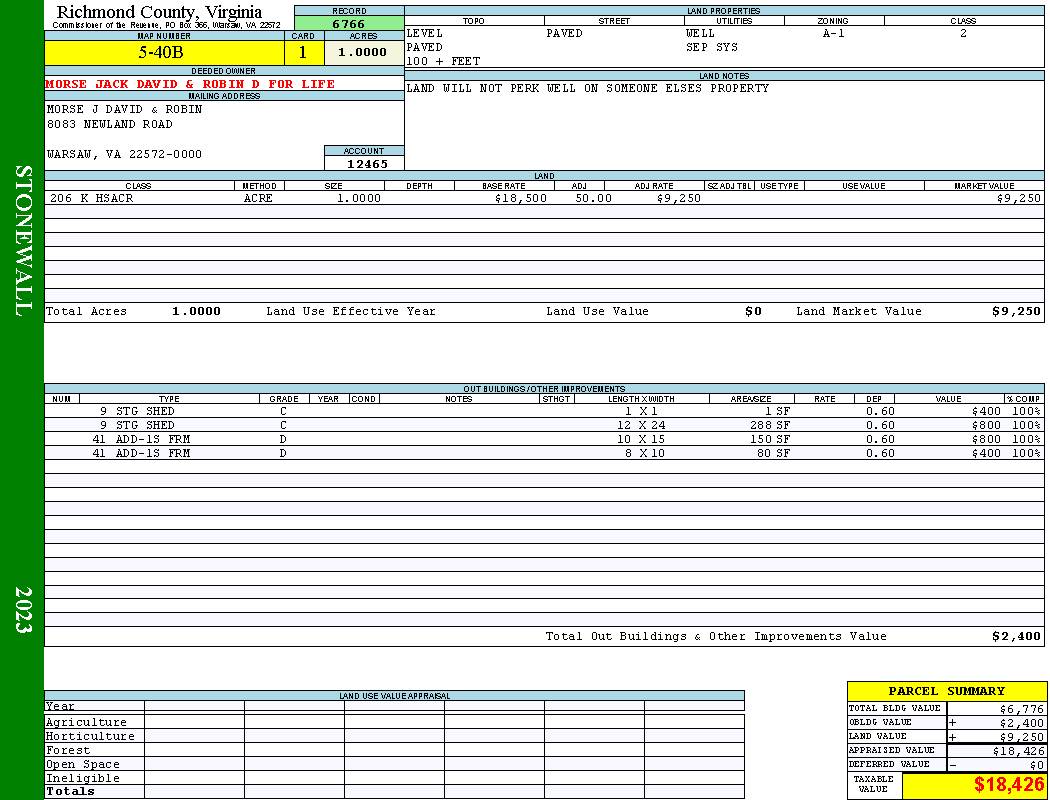Click the 2023 year on green sidebar

click(23, 610)
